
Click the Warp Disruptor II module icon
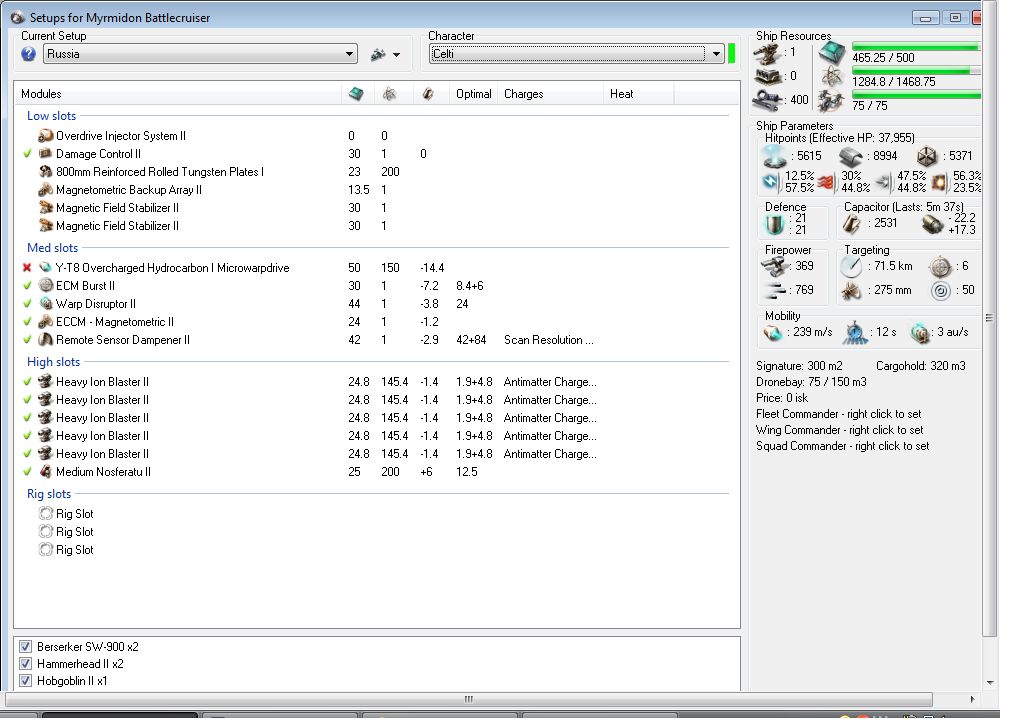point(45,304)
